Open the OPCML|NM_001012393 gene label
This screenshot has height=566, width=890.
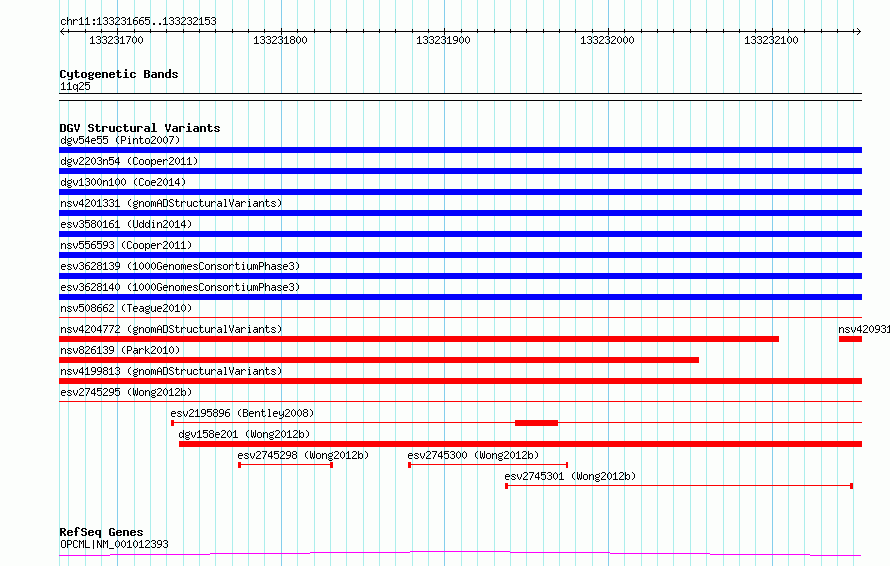tap(114, 544)
